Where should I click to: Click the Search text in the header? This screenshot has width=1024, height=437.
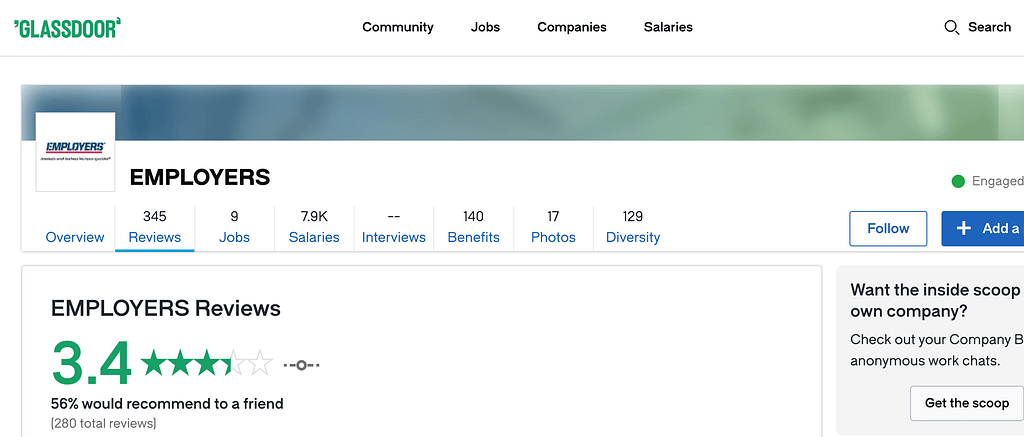coord(989,27)
